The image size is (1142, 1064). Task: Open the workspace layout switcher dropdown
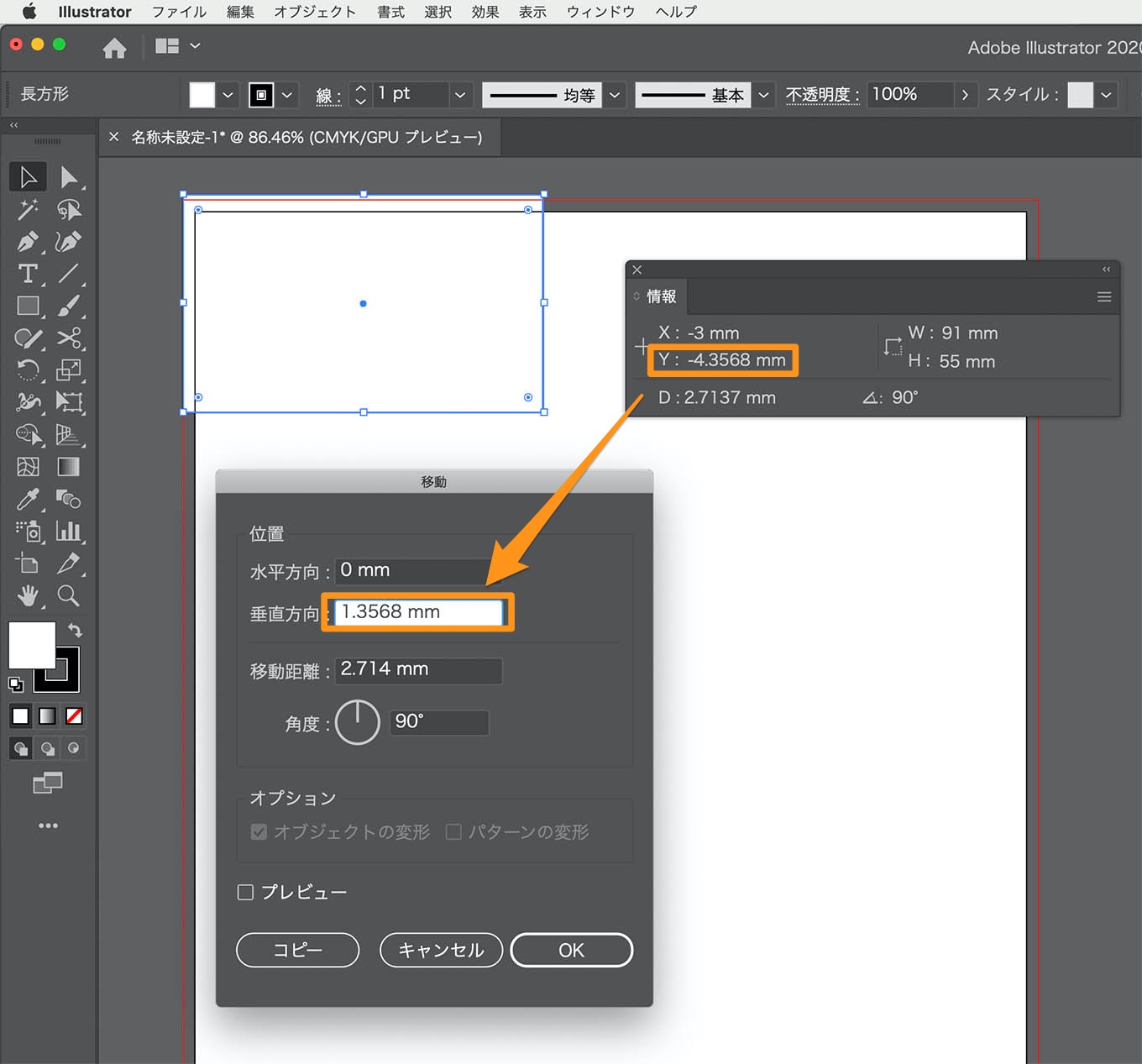click(x=177, y=46)
